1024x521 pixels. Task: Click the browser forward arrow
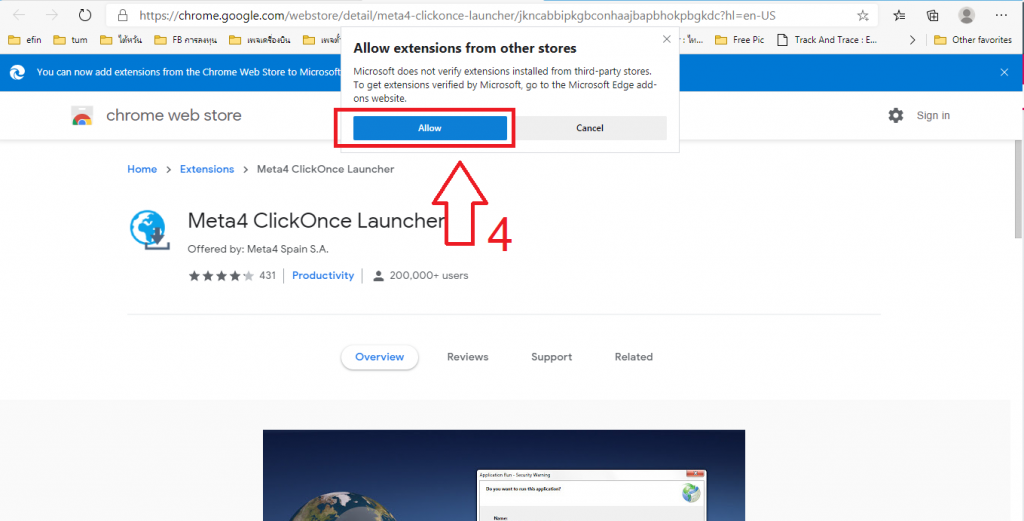[x=52, y=15]
